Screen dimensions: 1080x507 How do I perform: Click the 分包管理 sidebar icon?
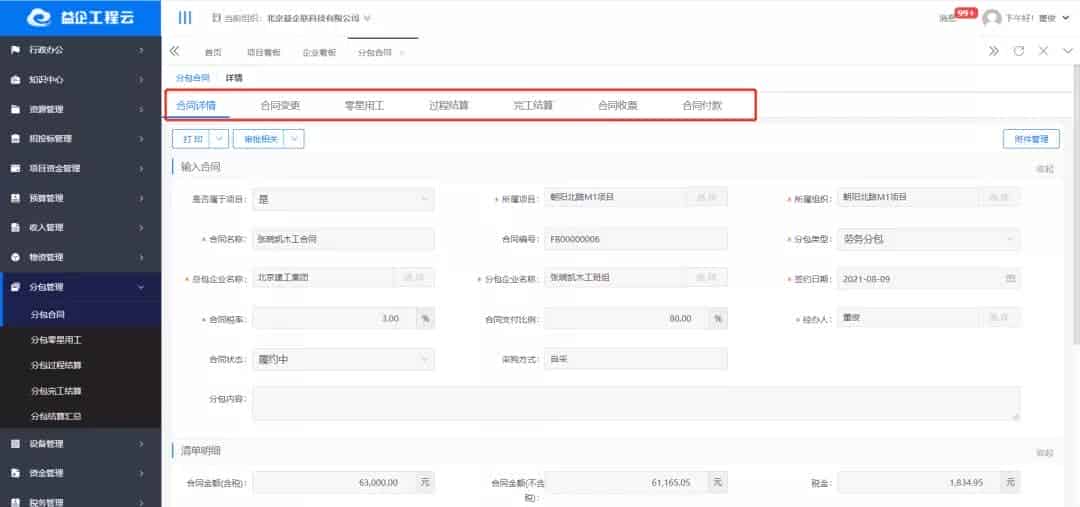tap(15, 287)
